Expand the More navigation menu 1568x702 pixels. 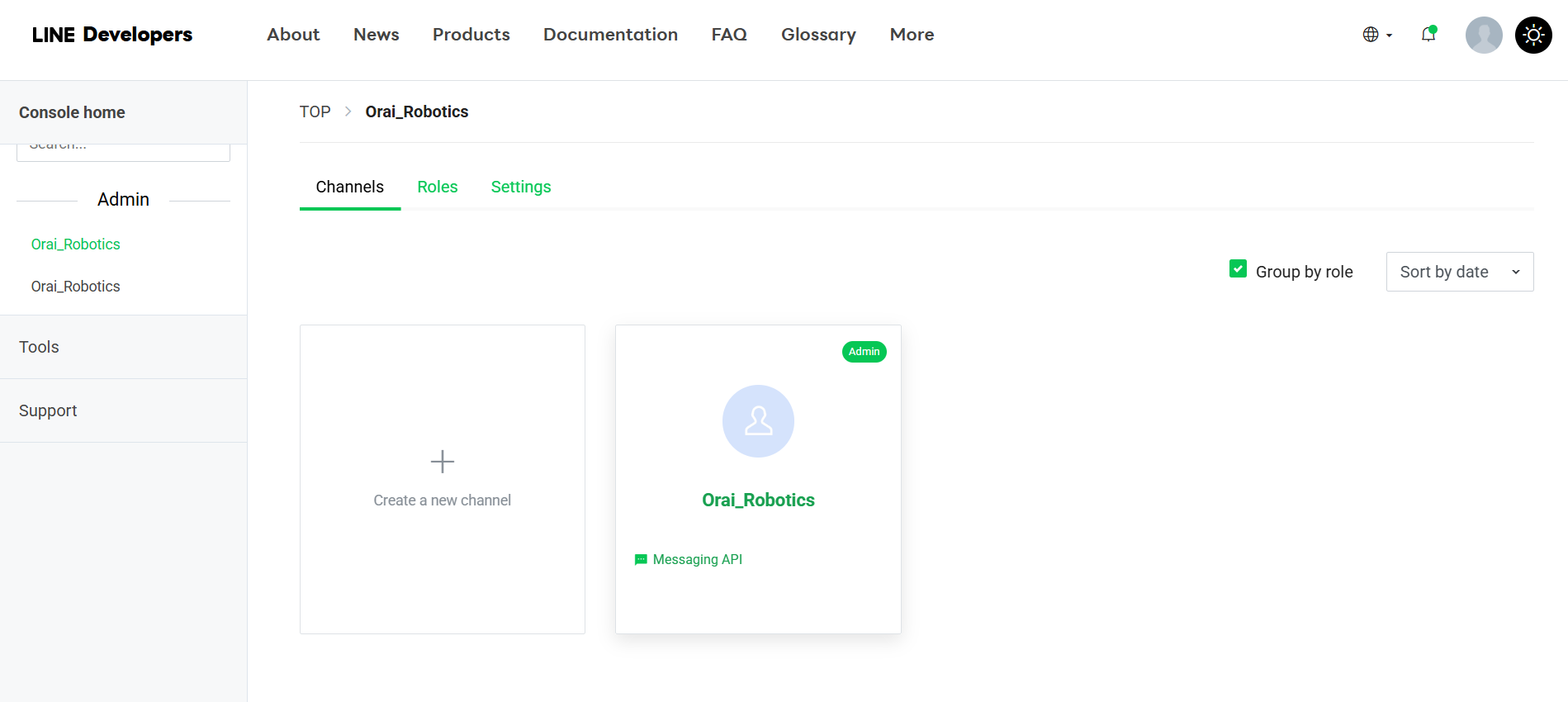point(912,35)
